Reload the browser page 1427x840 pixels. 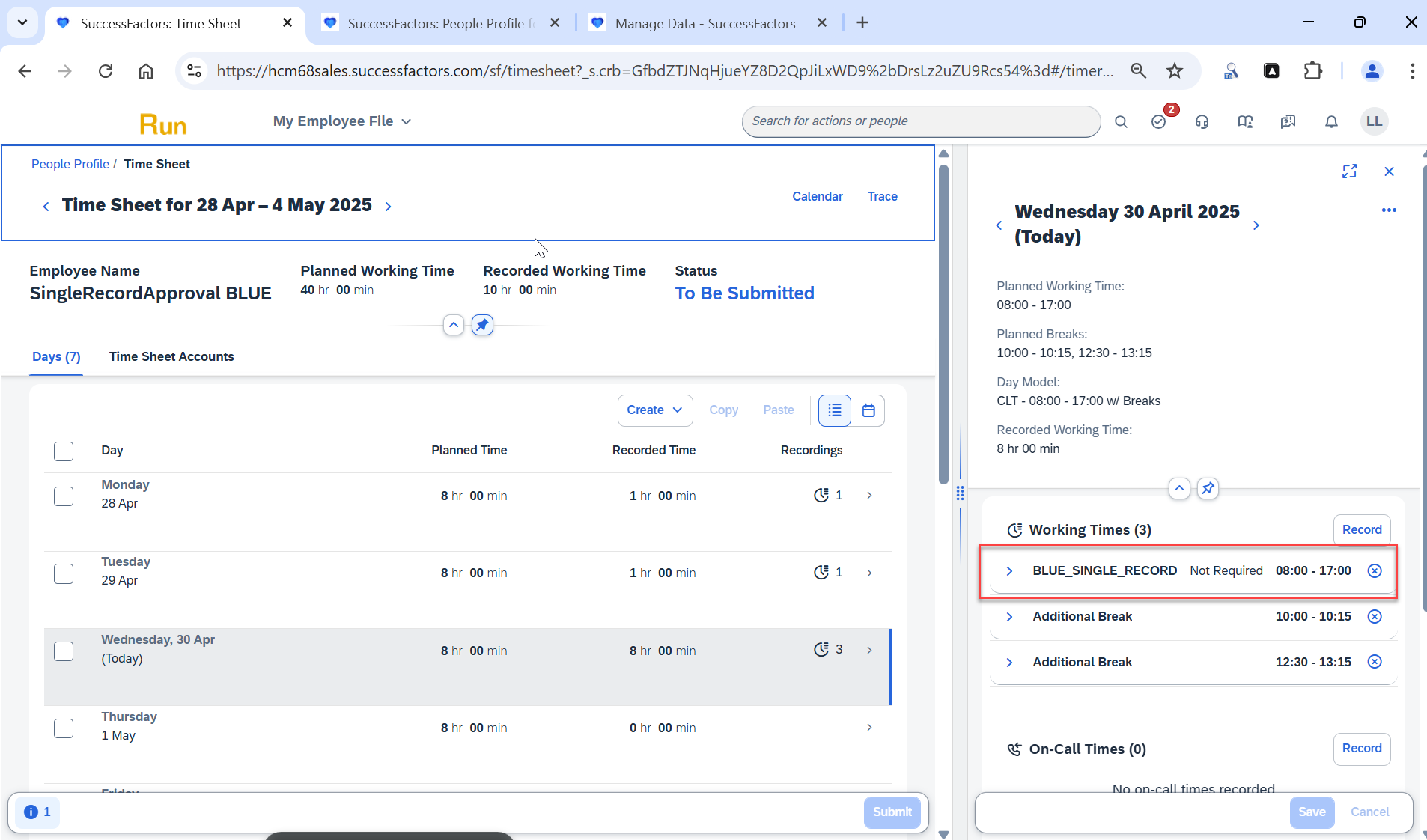coord(106,71)
